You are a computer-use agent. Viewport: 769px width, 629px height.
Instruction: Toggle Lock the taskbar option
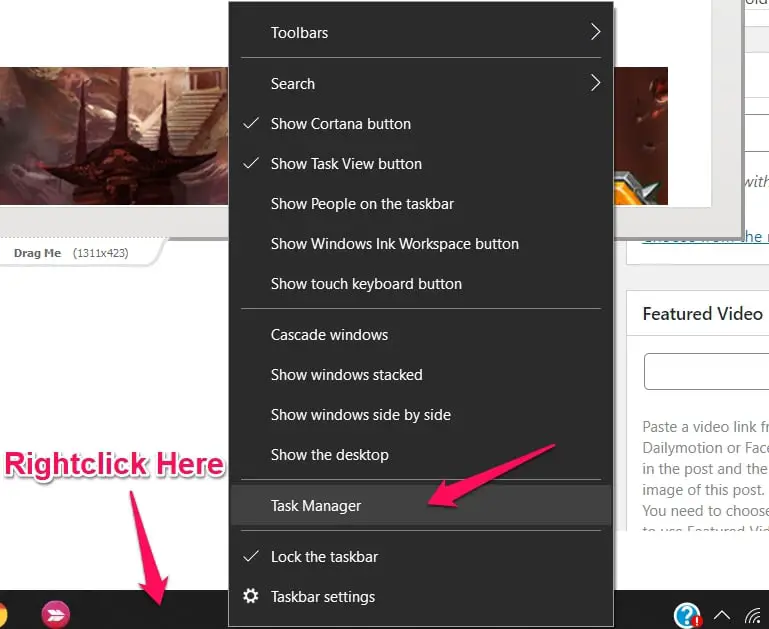421,556
